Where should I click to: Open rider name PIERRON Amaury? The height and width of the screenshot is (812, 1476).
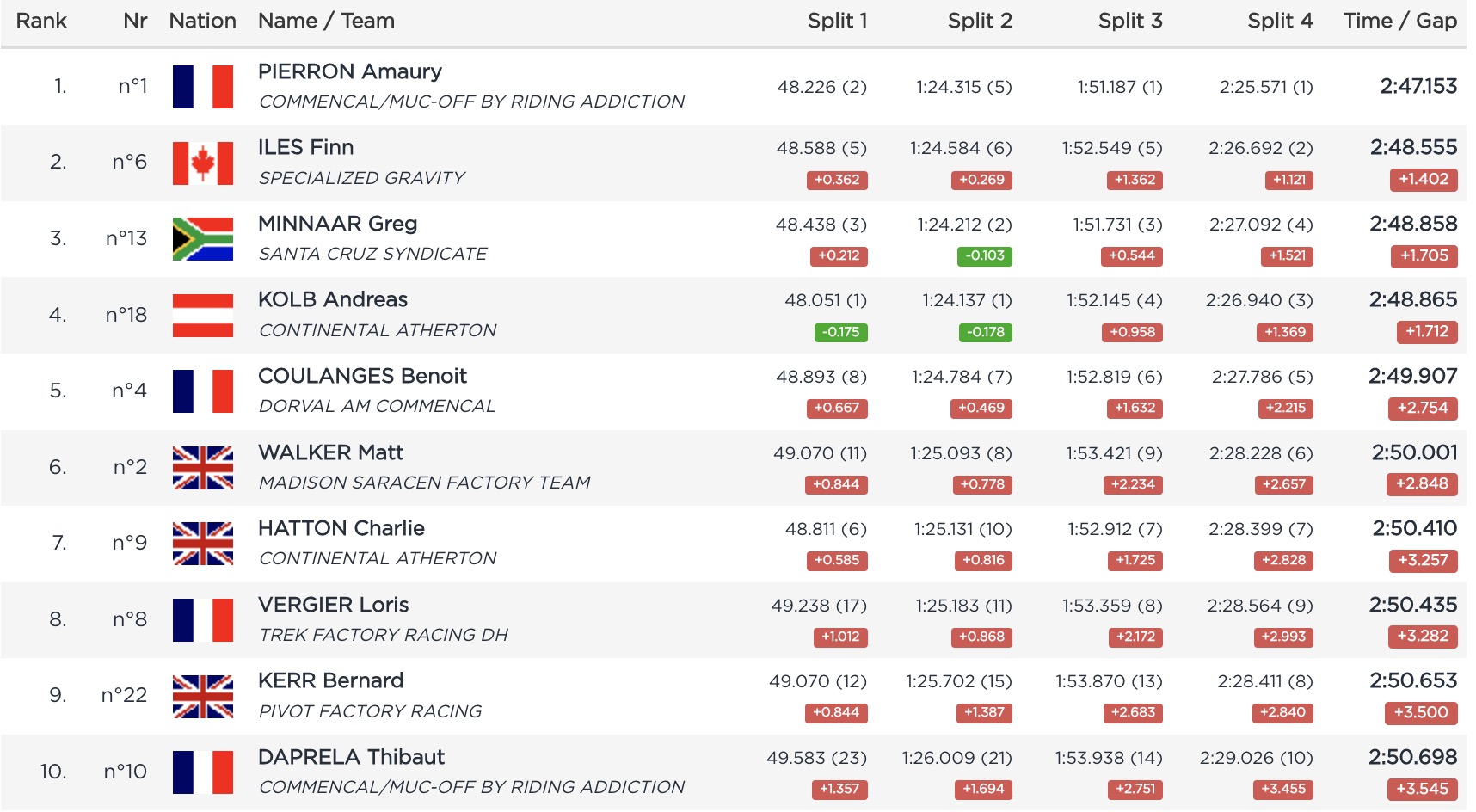[350, 71]
